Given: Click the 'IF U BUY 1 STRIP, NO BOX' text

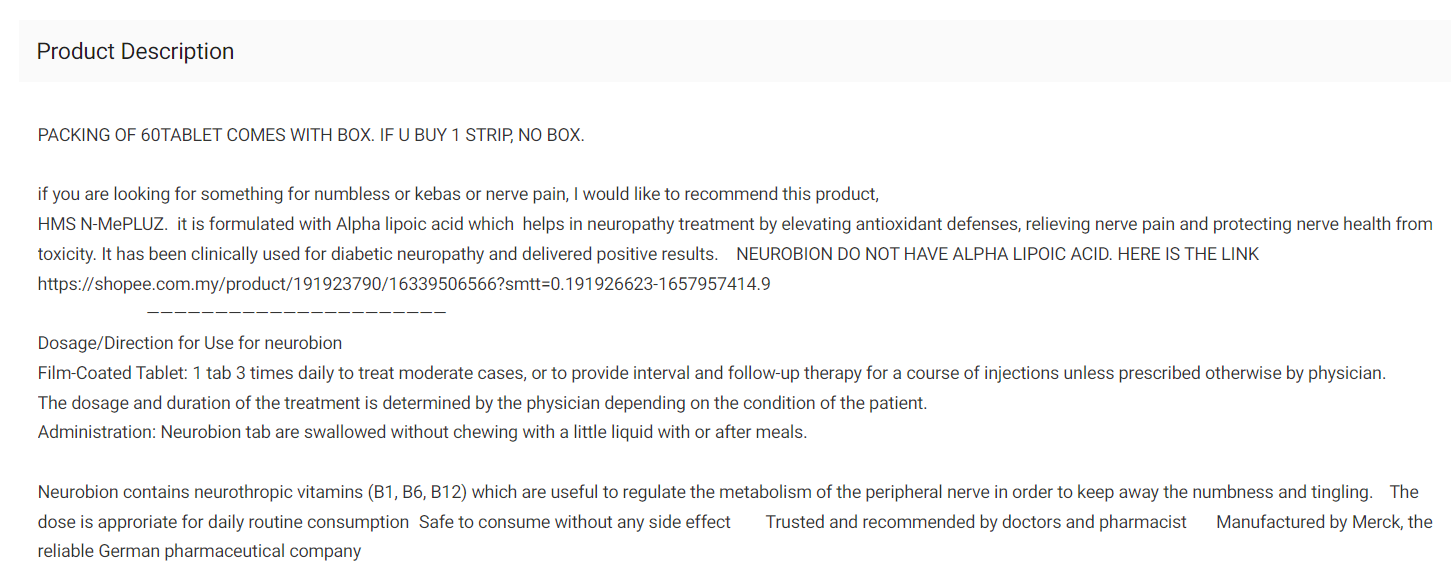Looking at the screenshot, I should pyautogui.click(x=482, y=134).
